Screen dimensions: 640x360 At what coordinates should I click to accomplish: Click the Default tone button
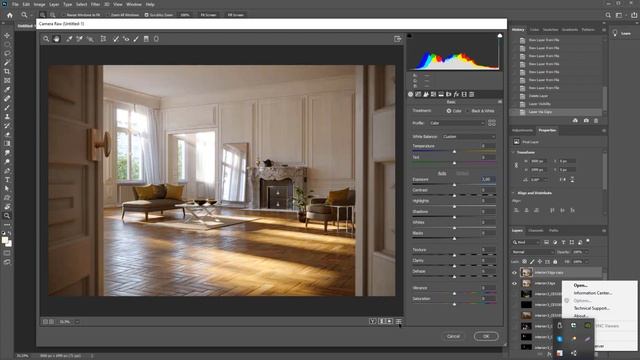click(x=462, y=173)
